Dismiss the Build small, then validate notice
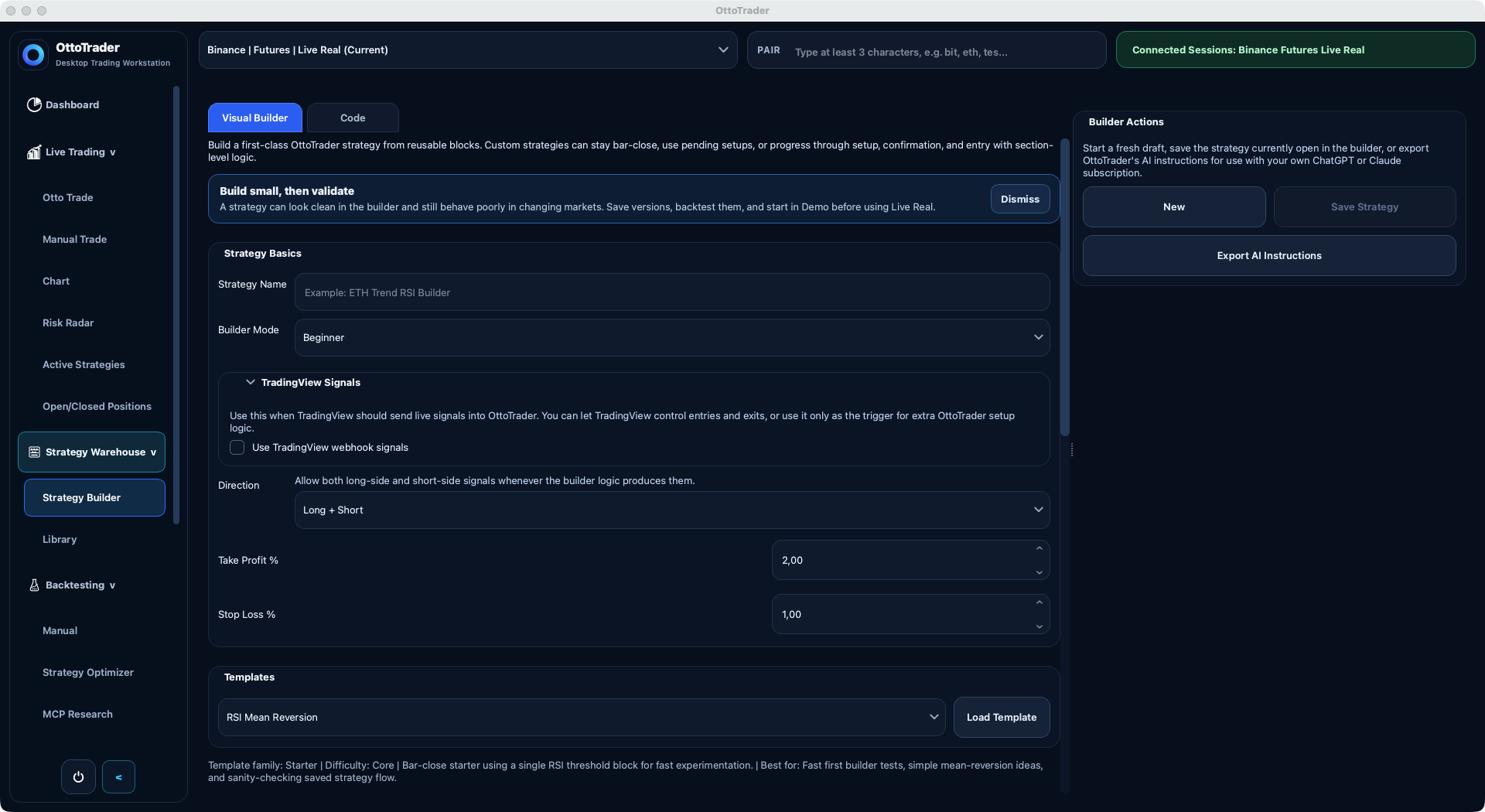 coord(1020,200)
